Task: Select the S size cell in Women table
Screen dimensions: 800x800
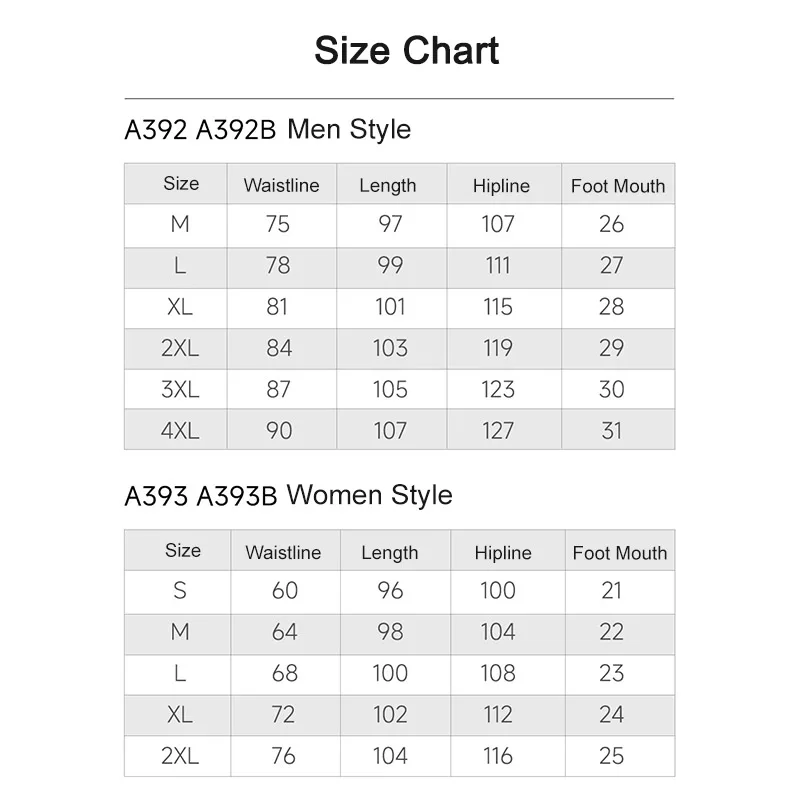Action: [x=180, y=590]
